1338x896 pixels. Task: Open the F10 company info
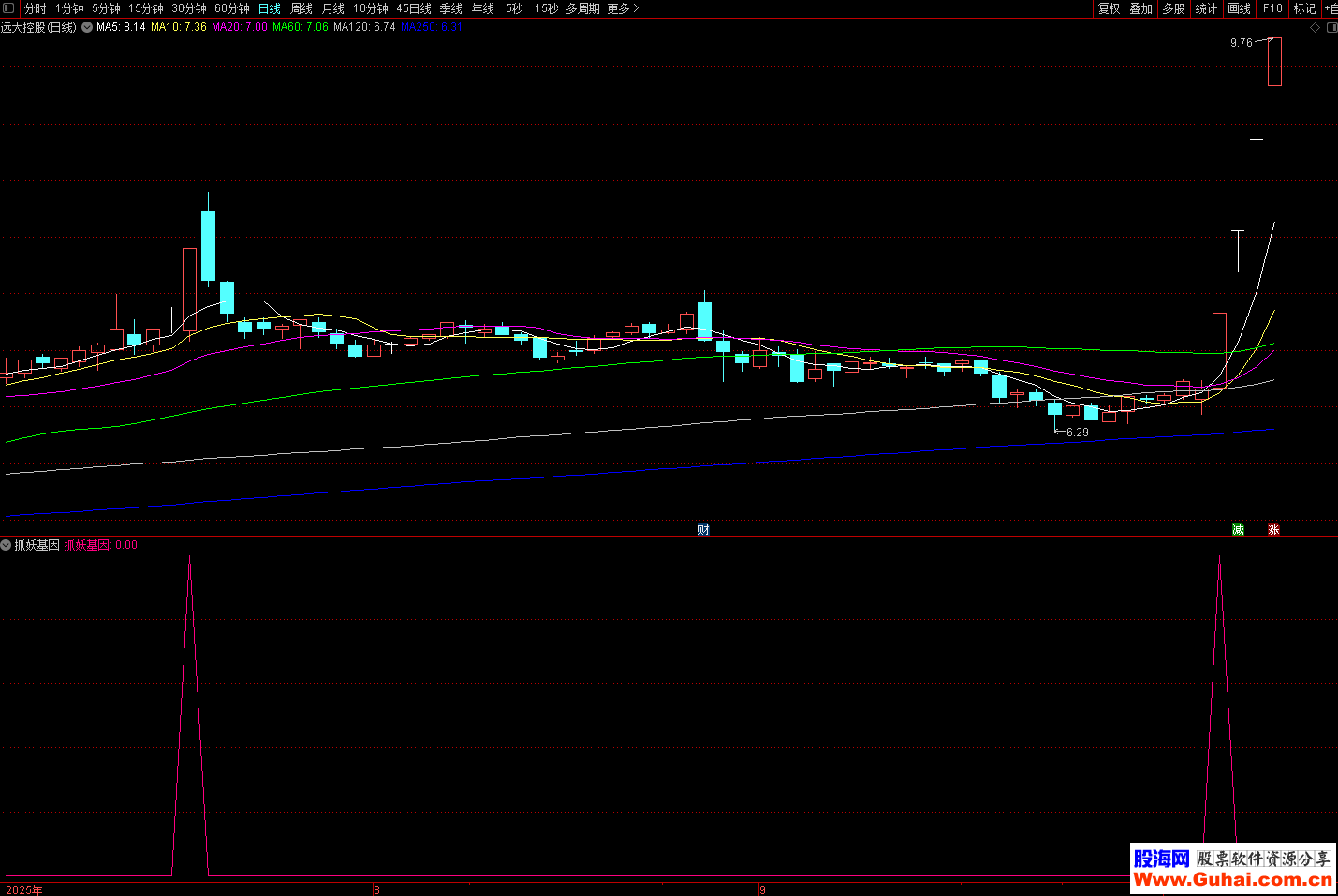point(1272,8)
